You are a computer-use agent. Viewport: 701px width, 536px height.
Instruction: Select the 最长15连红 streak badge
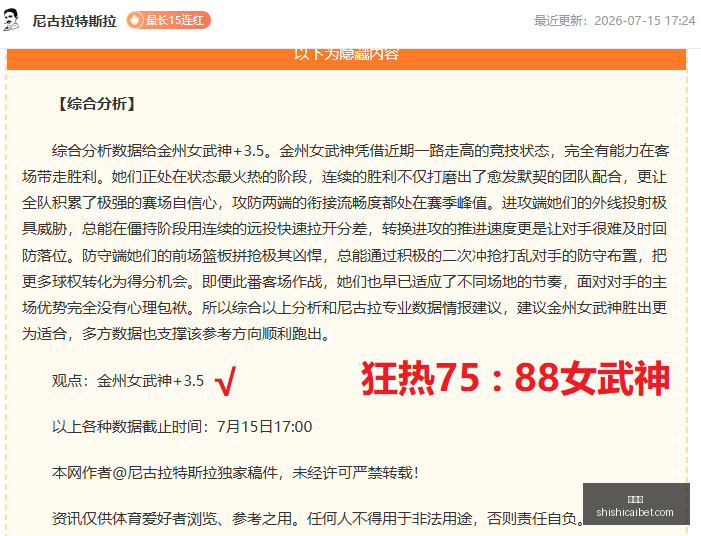tap(168, 20)
